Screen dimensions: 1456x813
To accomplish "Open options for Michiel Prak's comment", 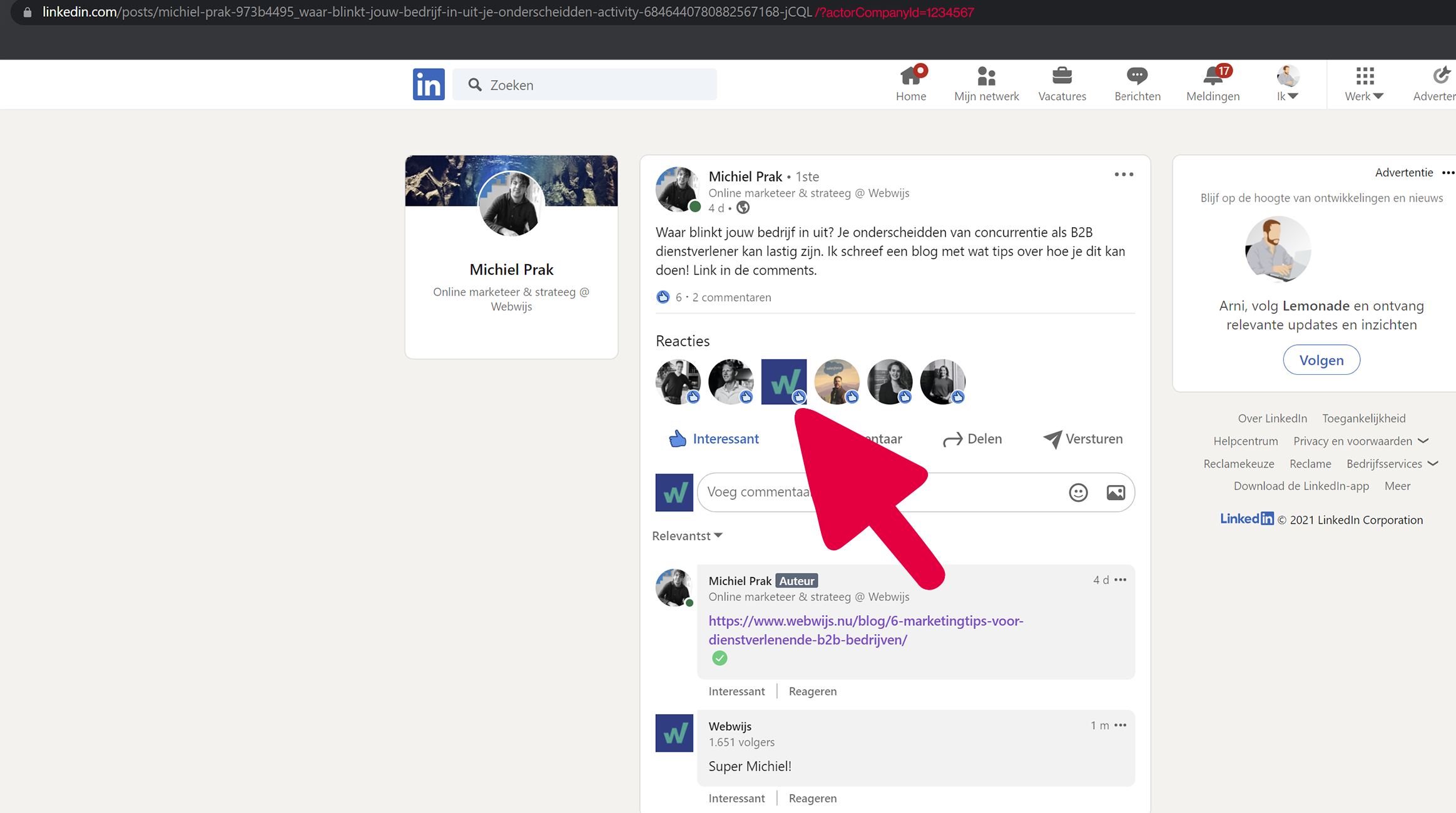I will coord(1120,580).
